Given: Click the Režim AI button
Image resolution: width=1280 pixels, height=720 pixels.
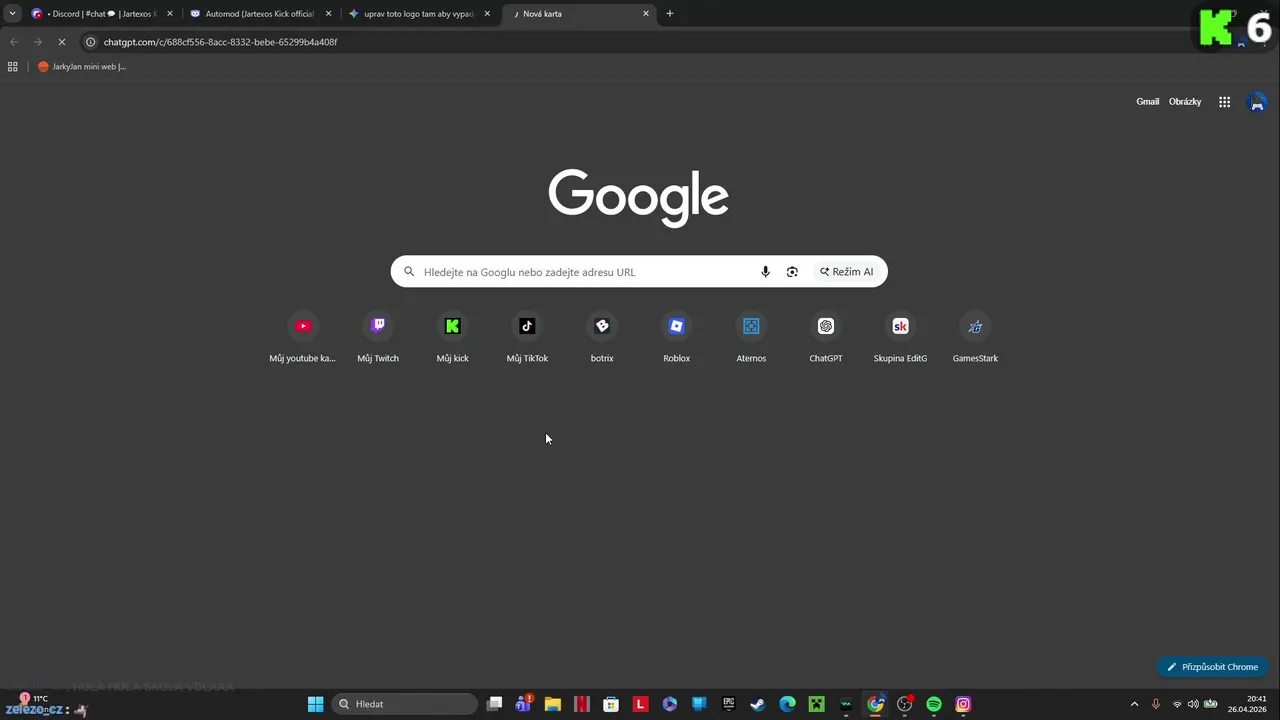Looking at the screenshot, I should tap(847, 272).
